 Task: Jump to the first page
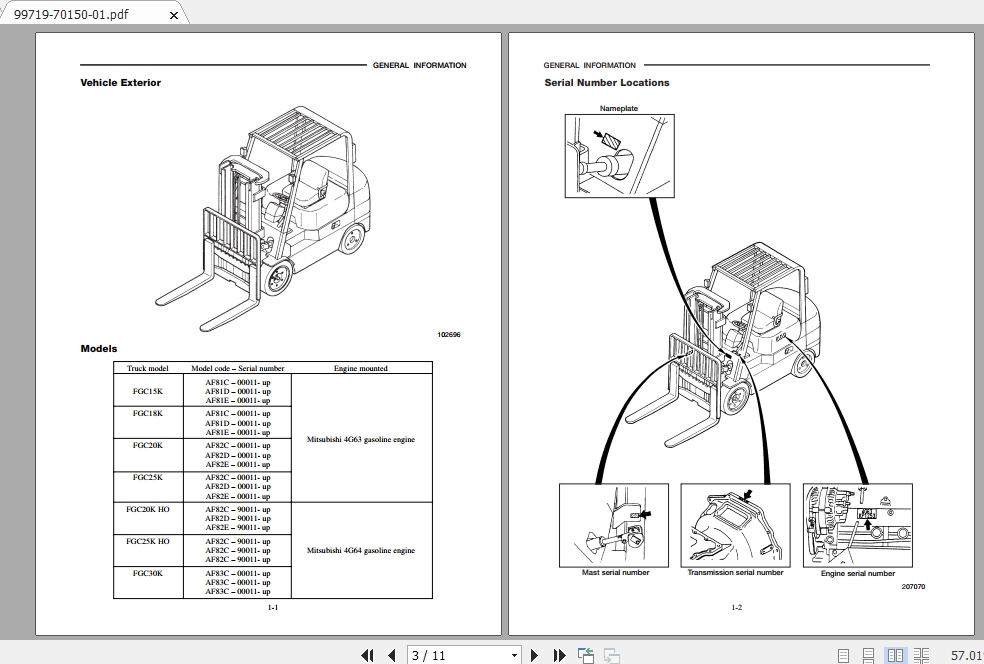pos(368,655)
